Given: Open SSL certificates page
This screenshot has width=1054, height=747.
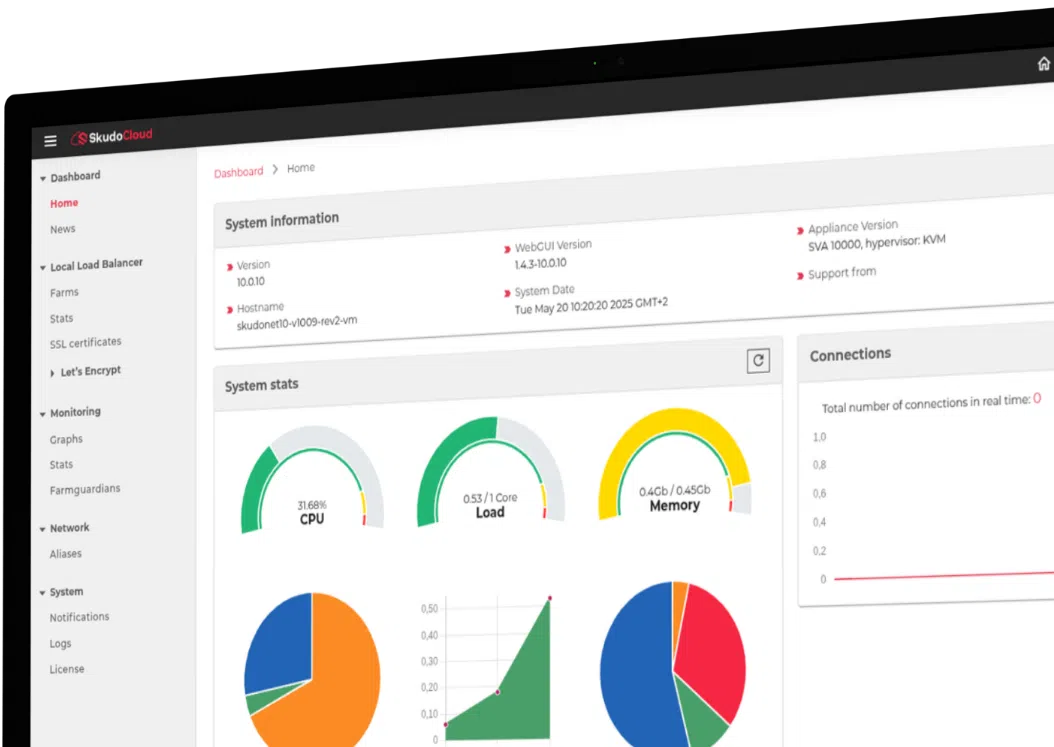Looking at the screenshot, I should point(85,343).
